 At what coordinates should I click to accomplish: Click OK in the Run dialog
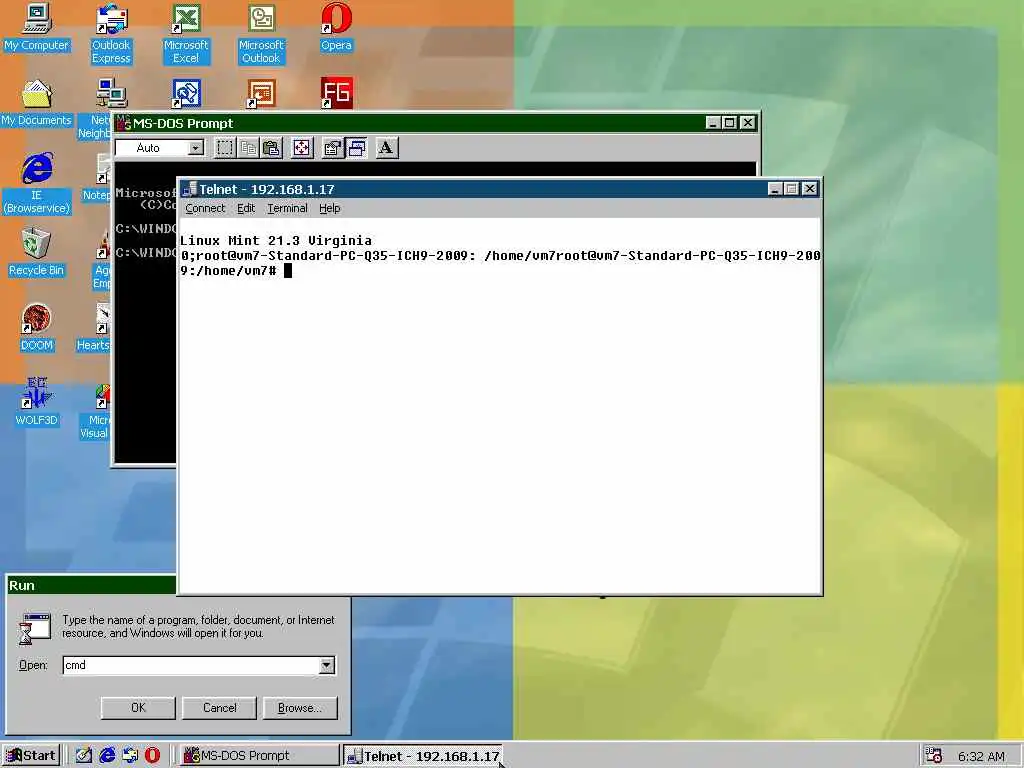(x=138, y=708)
